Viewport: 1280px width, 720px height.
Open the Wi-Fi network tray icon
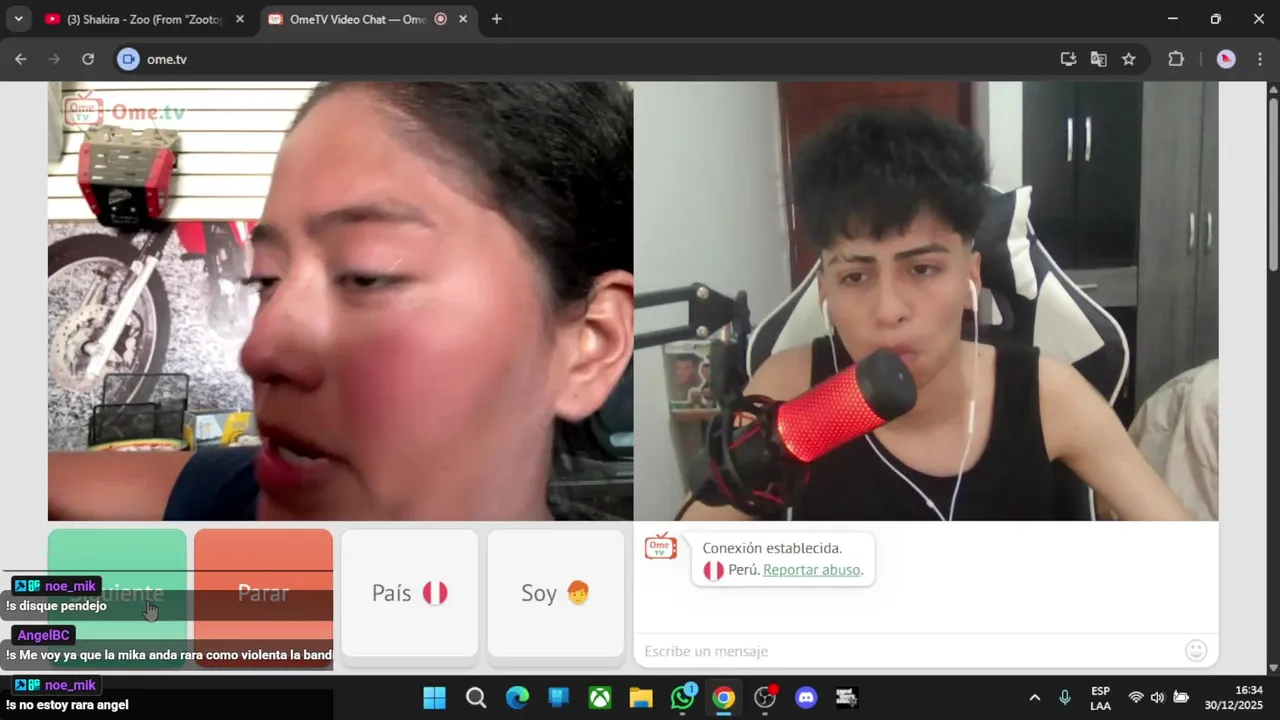1135,697
